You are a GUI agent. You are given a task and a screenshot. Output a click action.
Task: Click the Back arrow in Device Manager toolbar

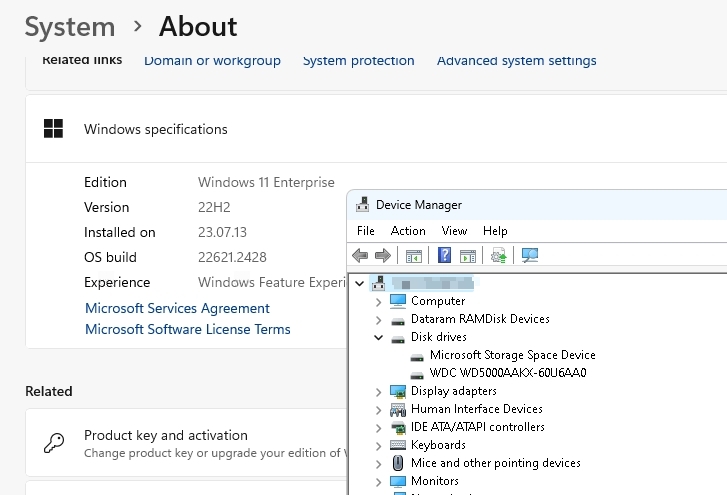pos(360,255)
